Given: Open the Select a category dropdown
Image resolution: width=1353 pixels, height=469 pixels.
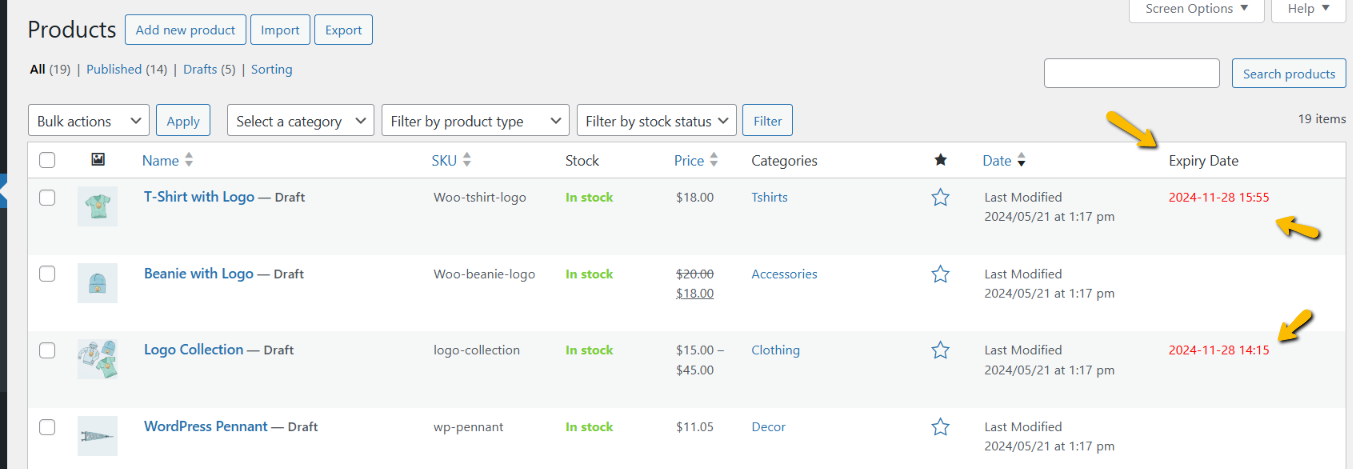Looking at the screenshot, I should point(301,121).
